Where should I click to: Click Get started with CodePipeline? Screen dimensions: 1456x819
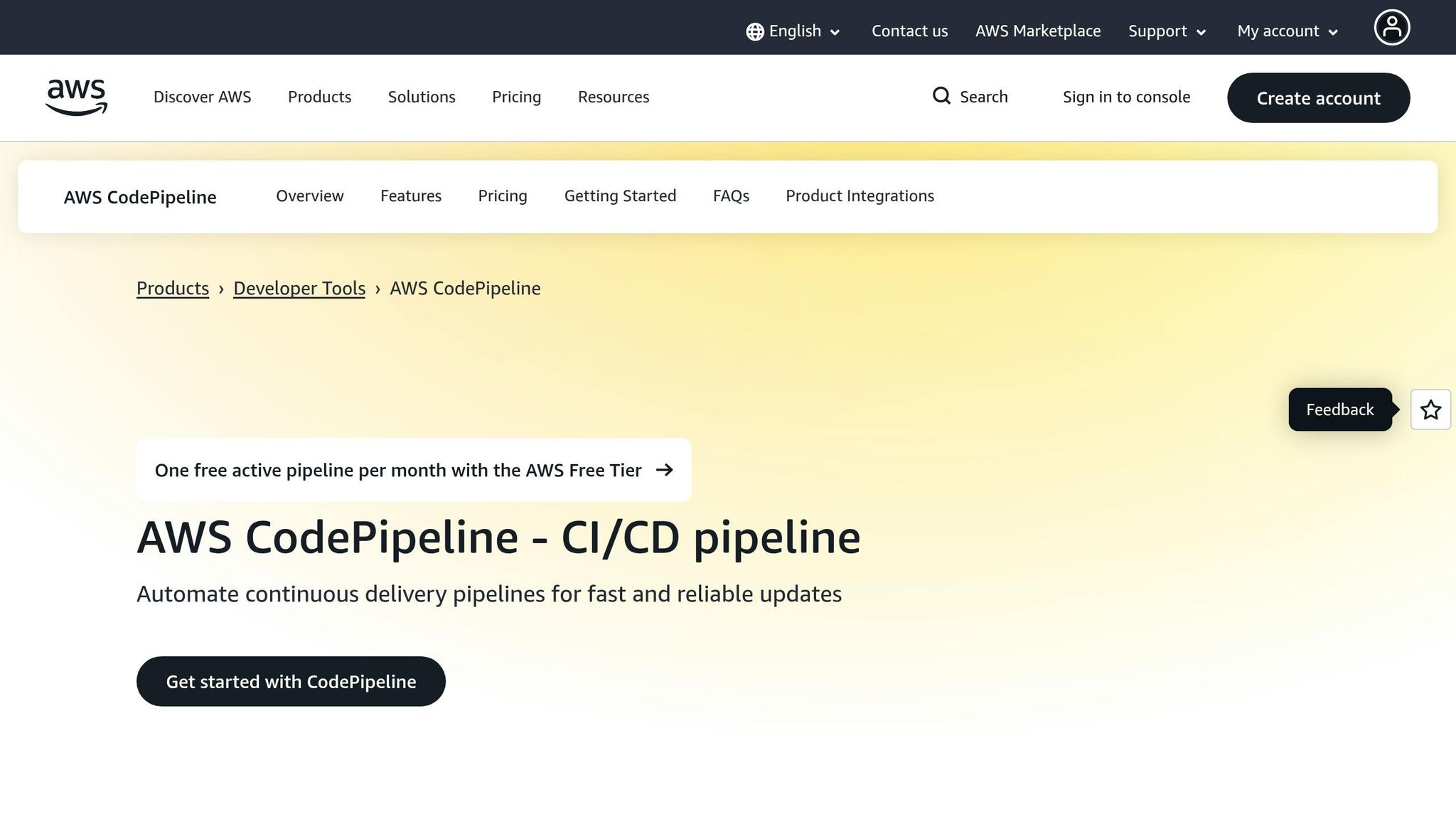point(291,681)
